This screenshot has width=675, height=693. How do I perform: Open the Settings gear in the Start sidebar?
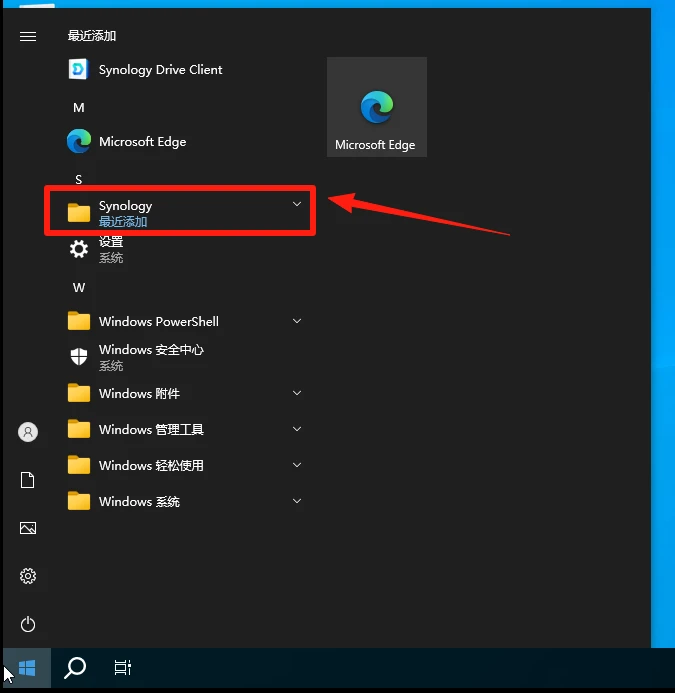(x=28, y=576)
